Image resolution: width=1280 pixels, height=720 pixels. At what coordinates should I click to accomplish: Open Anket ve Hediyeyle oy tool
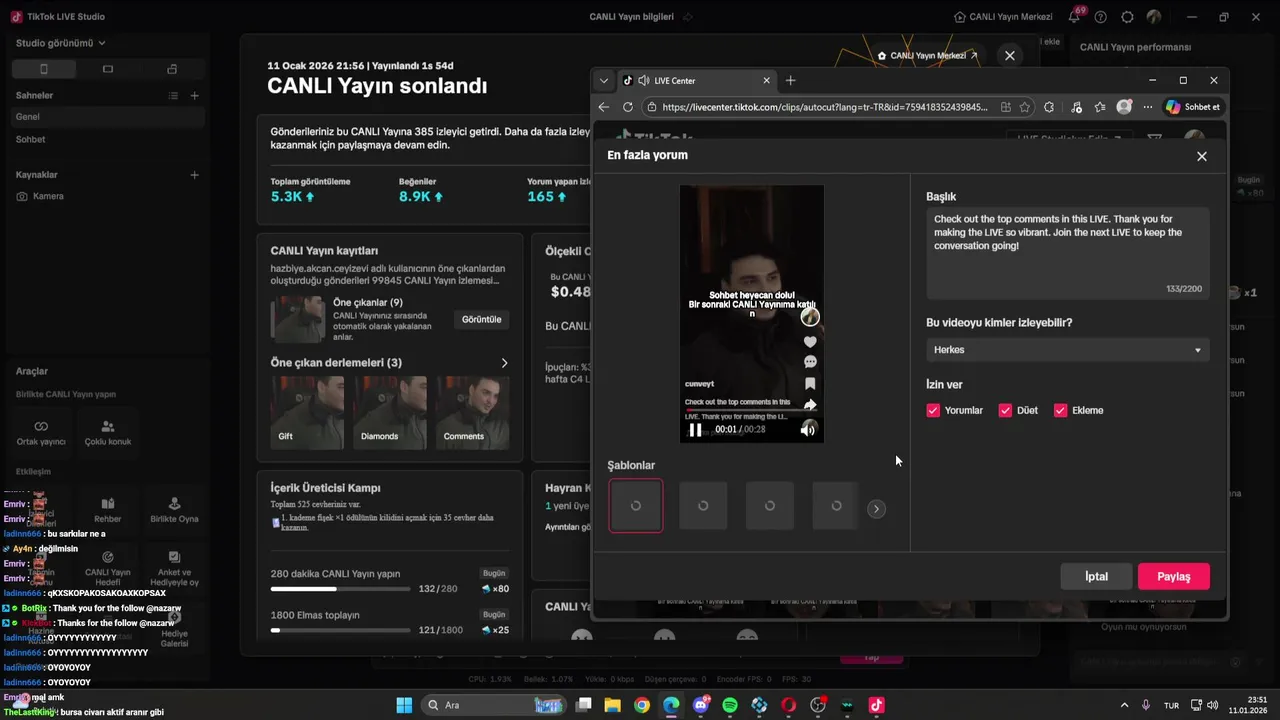[x=174, y=568]
